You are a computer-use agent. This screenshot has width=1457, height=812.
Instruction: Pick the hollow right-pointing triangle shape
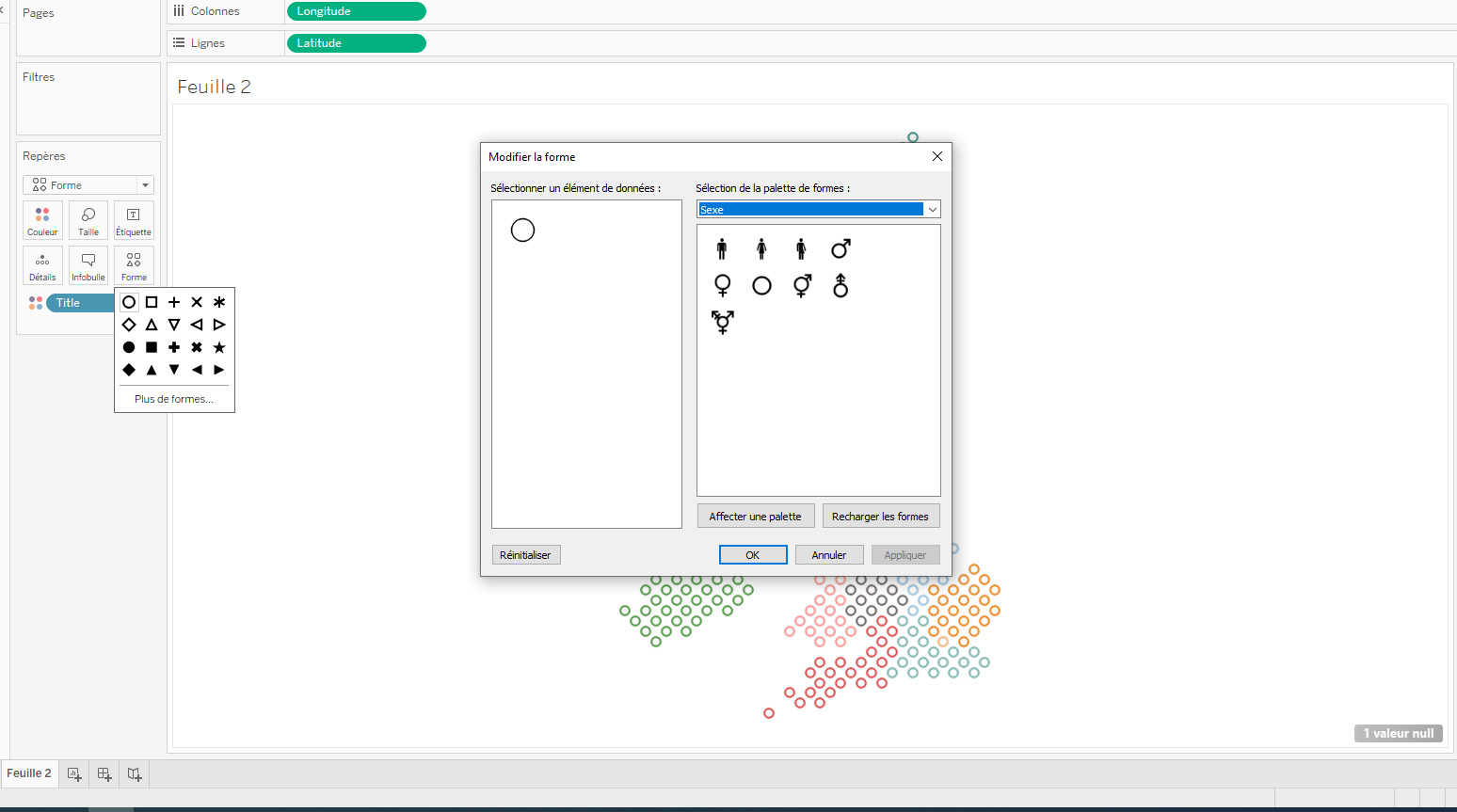pos(219,325)
